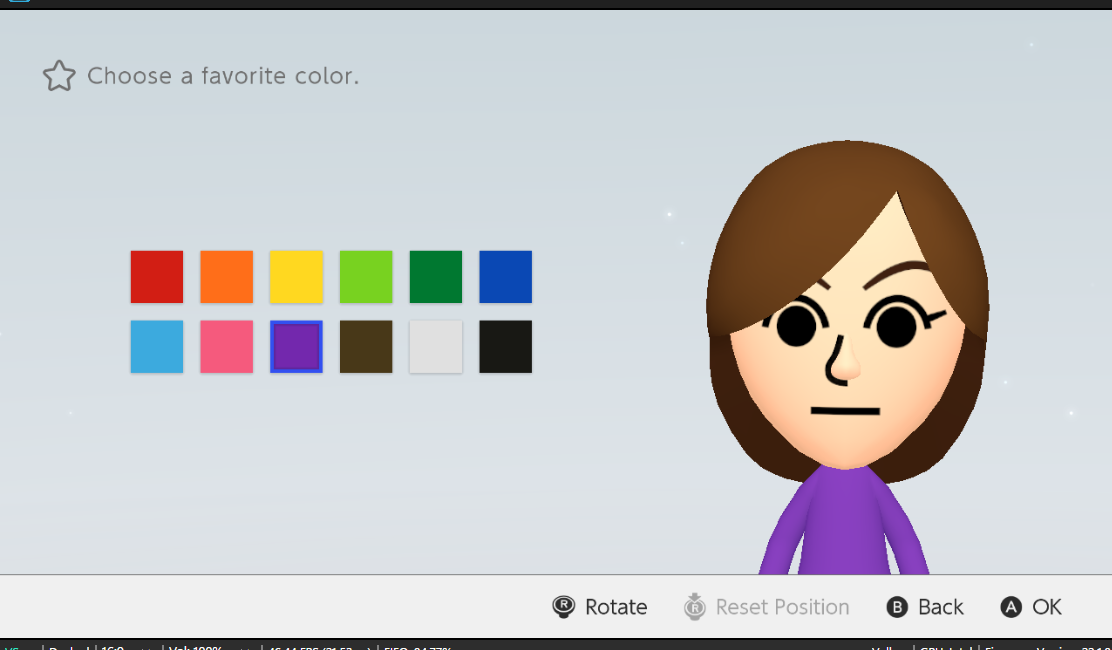1112x650 pixels.
Task: Choose the light blue color swatch
Action: (157, 347)
